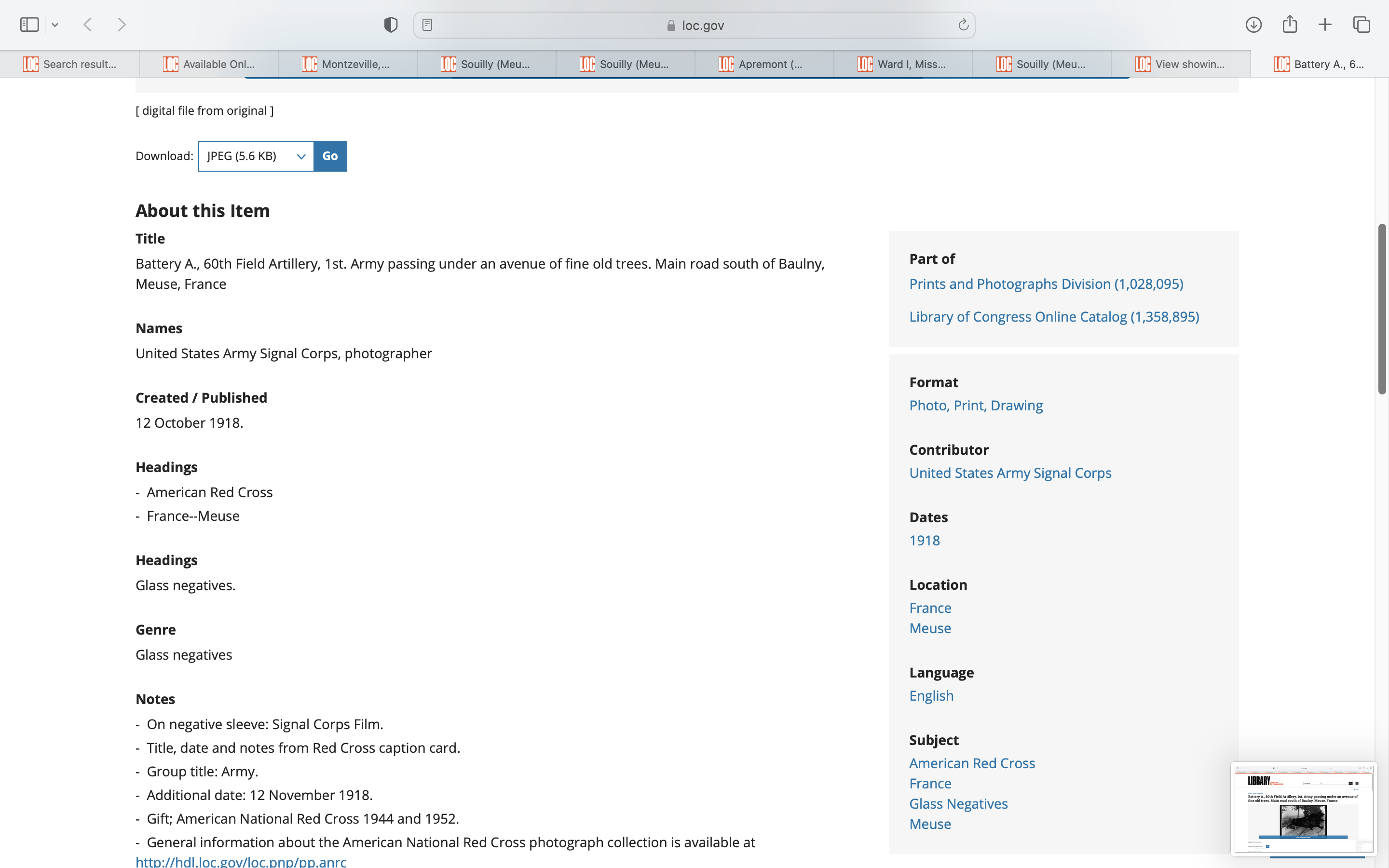Show downloads via toolbar icon

click(x=1253, y=25)
